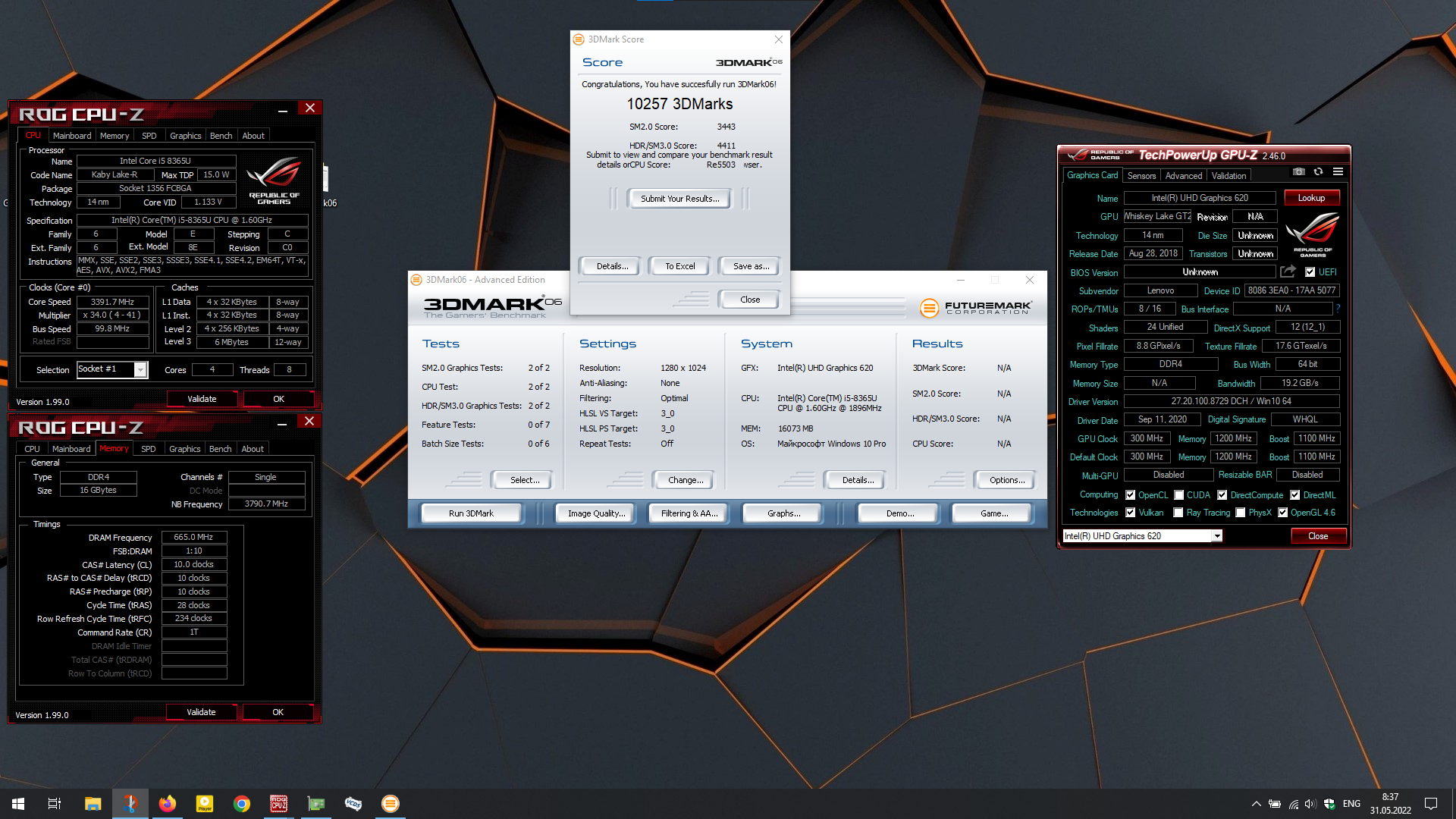
Task: Toggle DirectML checkbox
Action: pos(1295,495)
